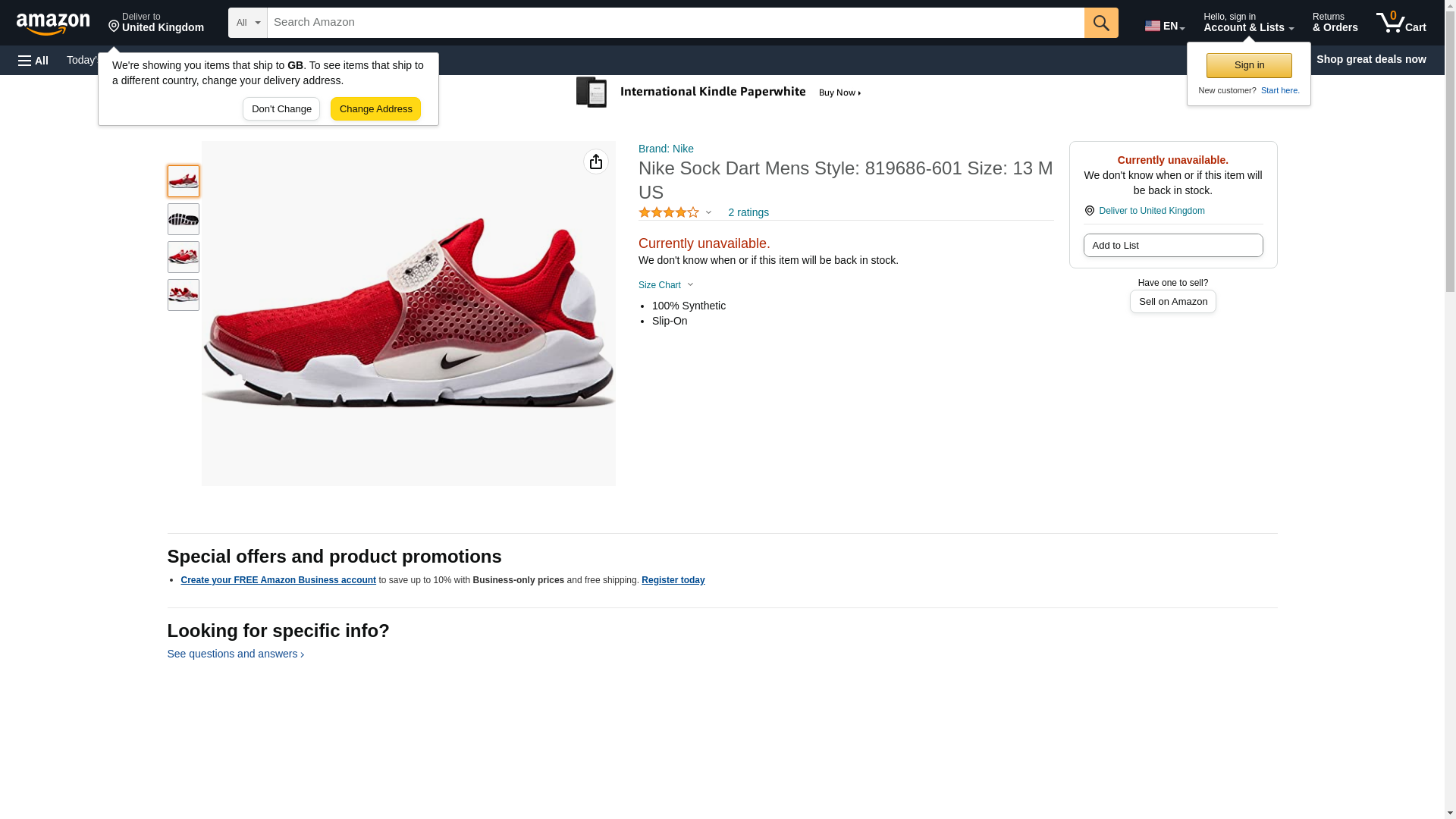Expand the Size Chart dropdown
1456x819 pixels.
(666, 285)
